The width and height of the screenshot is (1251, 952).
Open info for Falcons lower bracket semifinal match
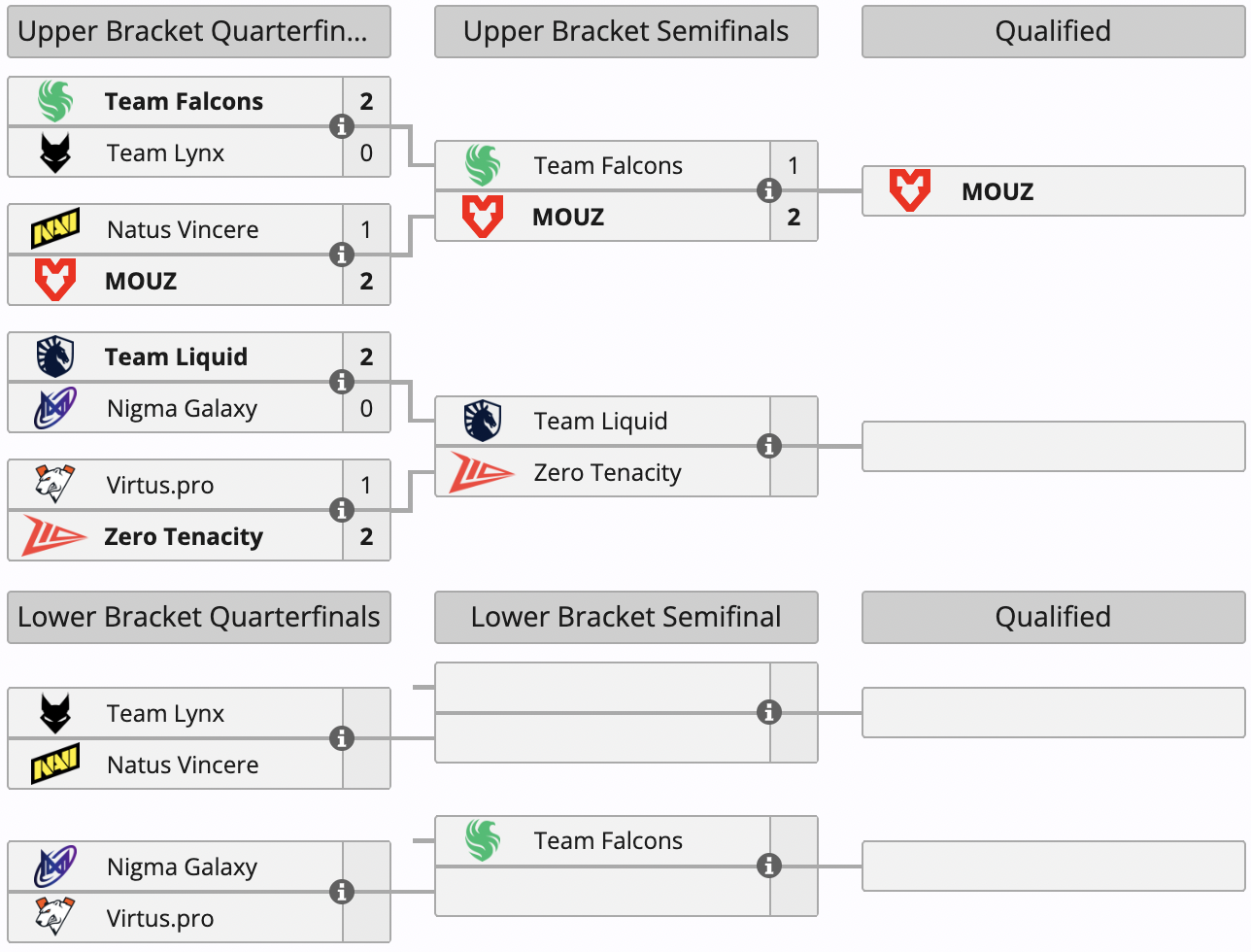[769, 866]
